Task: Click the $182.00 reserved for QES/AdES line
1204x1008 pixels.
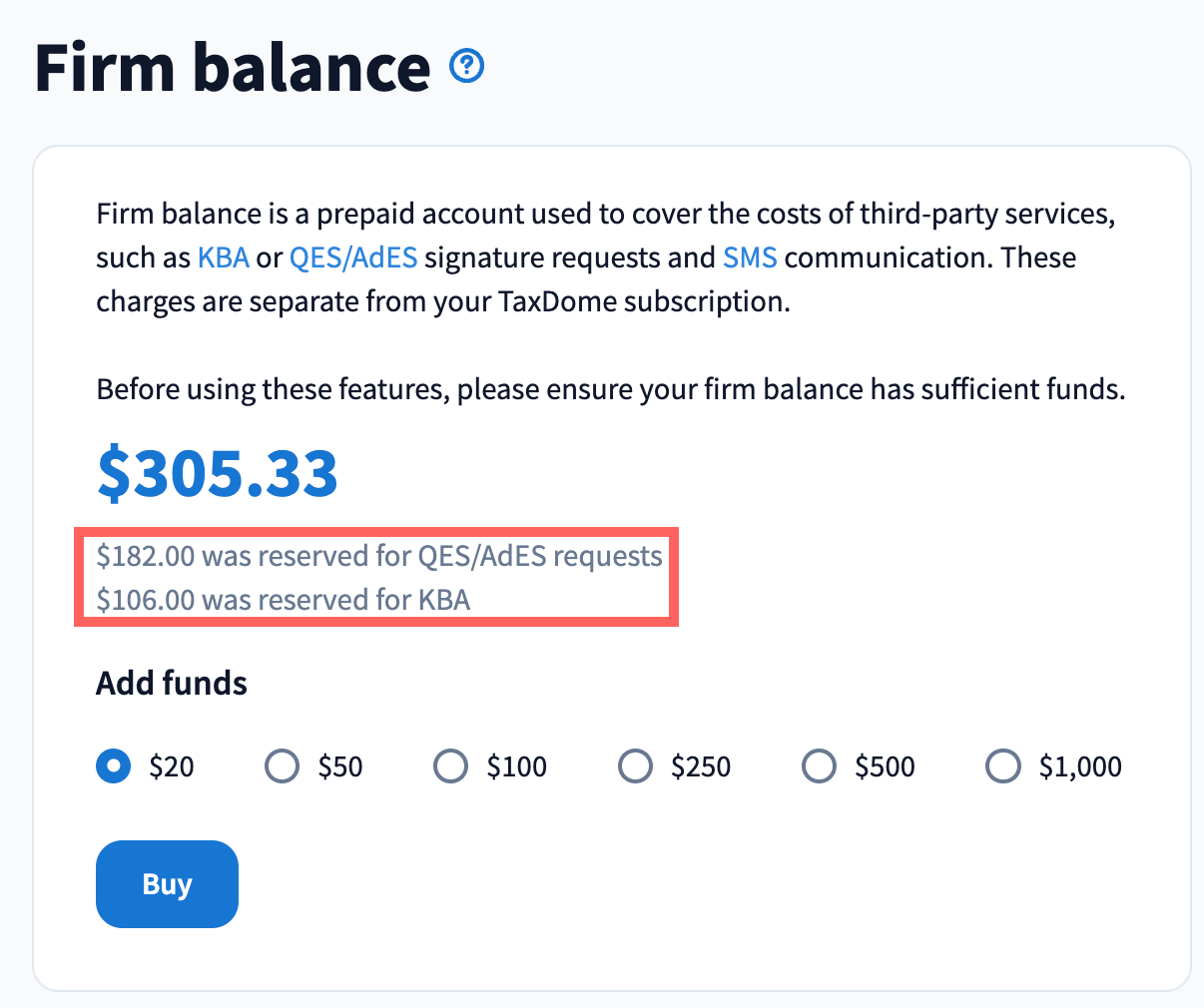Action: (379, 556)
